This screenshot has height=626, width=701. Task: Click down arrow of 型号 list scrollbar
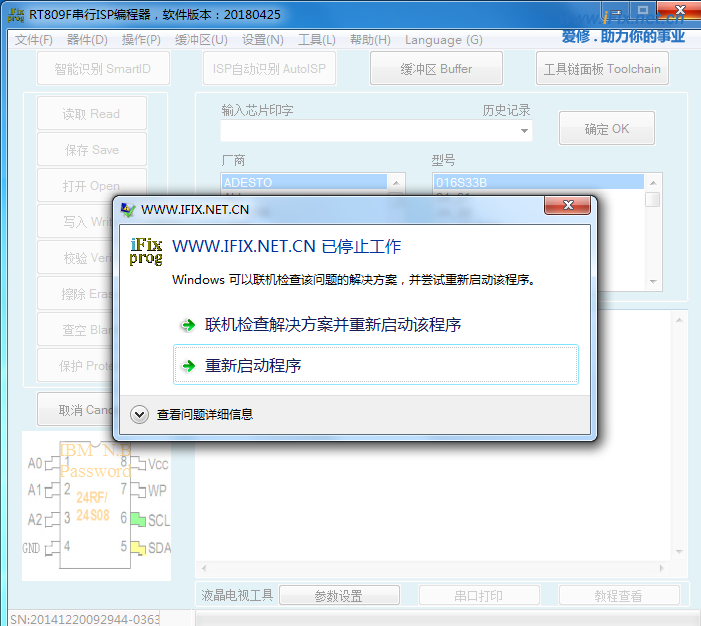point(653,282)
